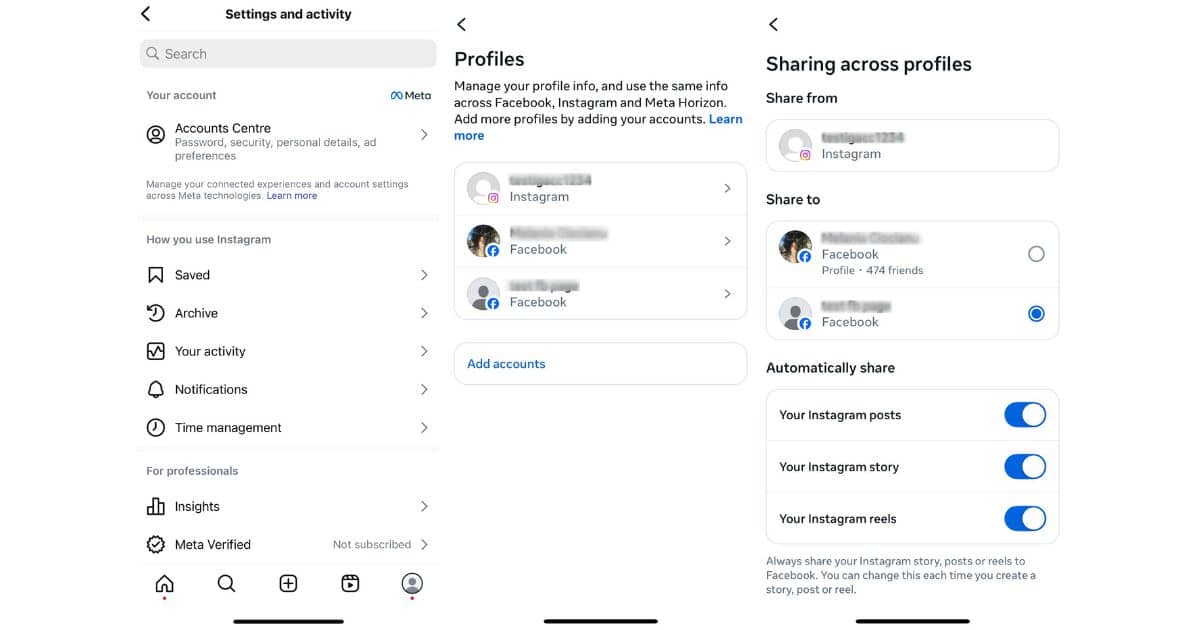
Task: Go back from Settings and activity
Action: [146, 14]
